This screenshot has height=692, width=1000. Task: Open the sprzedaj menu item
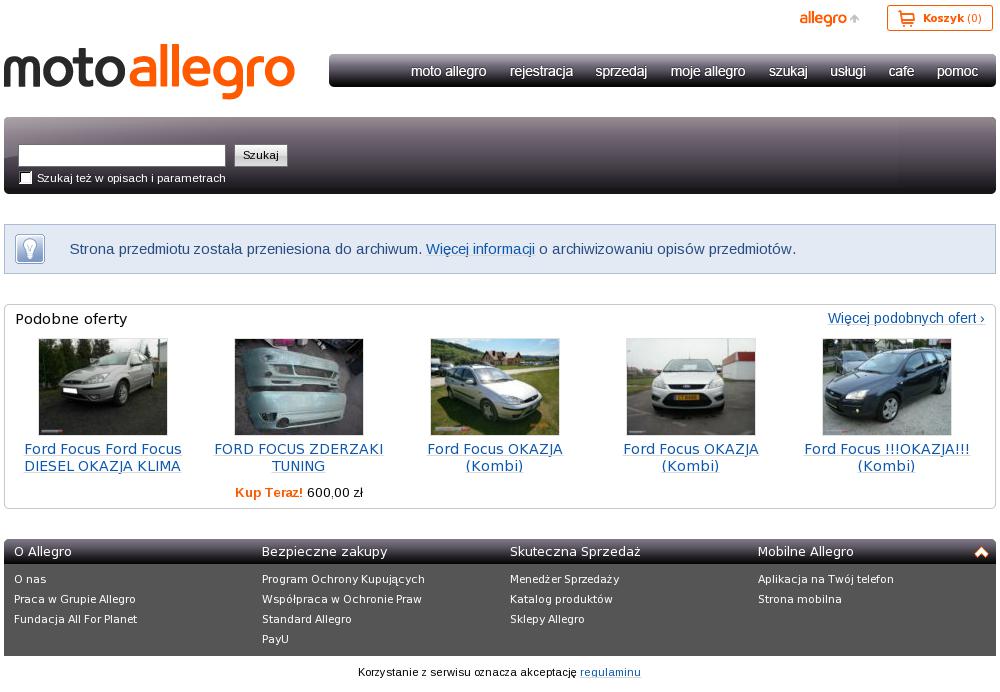(x=621, y=71)
